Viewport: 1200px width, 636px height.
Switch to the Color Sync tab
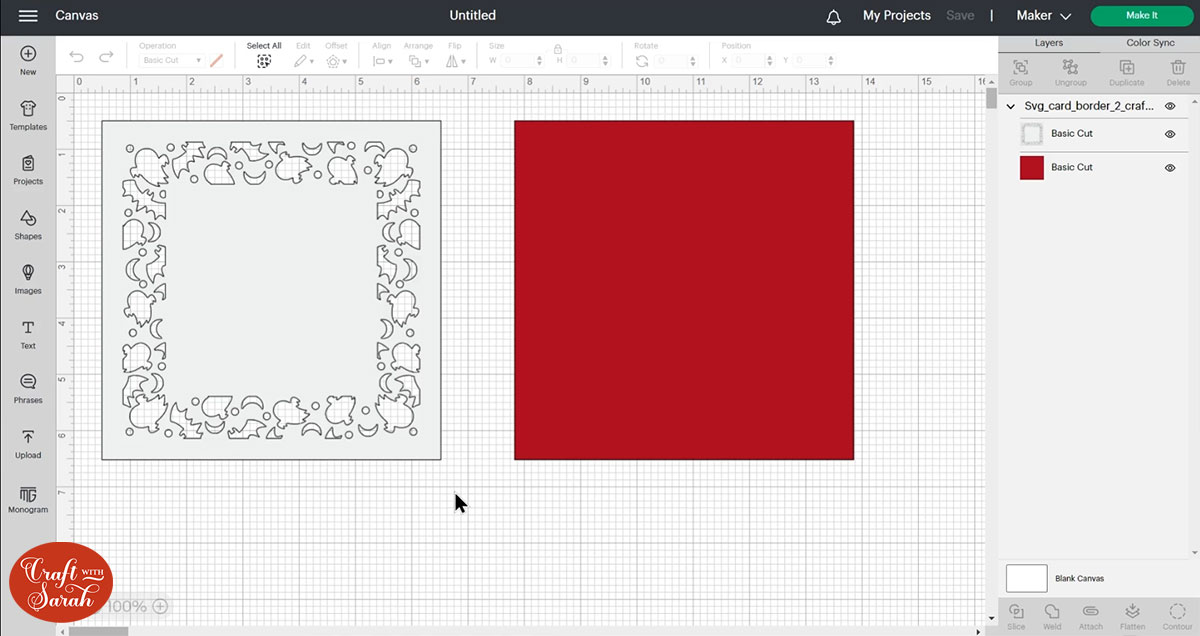click(x=1150, y=43)
